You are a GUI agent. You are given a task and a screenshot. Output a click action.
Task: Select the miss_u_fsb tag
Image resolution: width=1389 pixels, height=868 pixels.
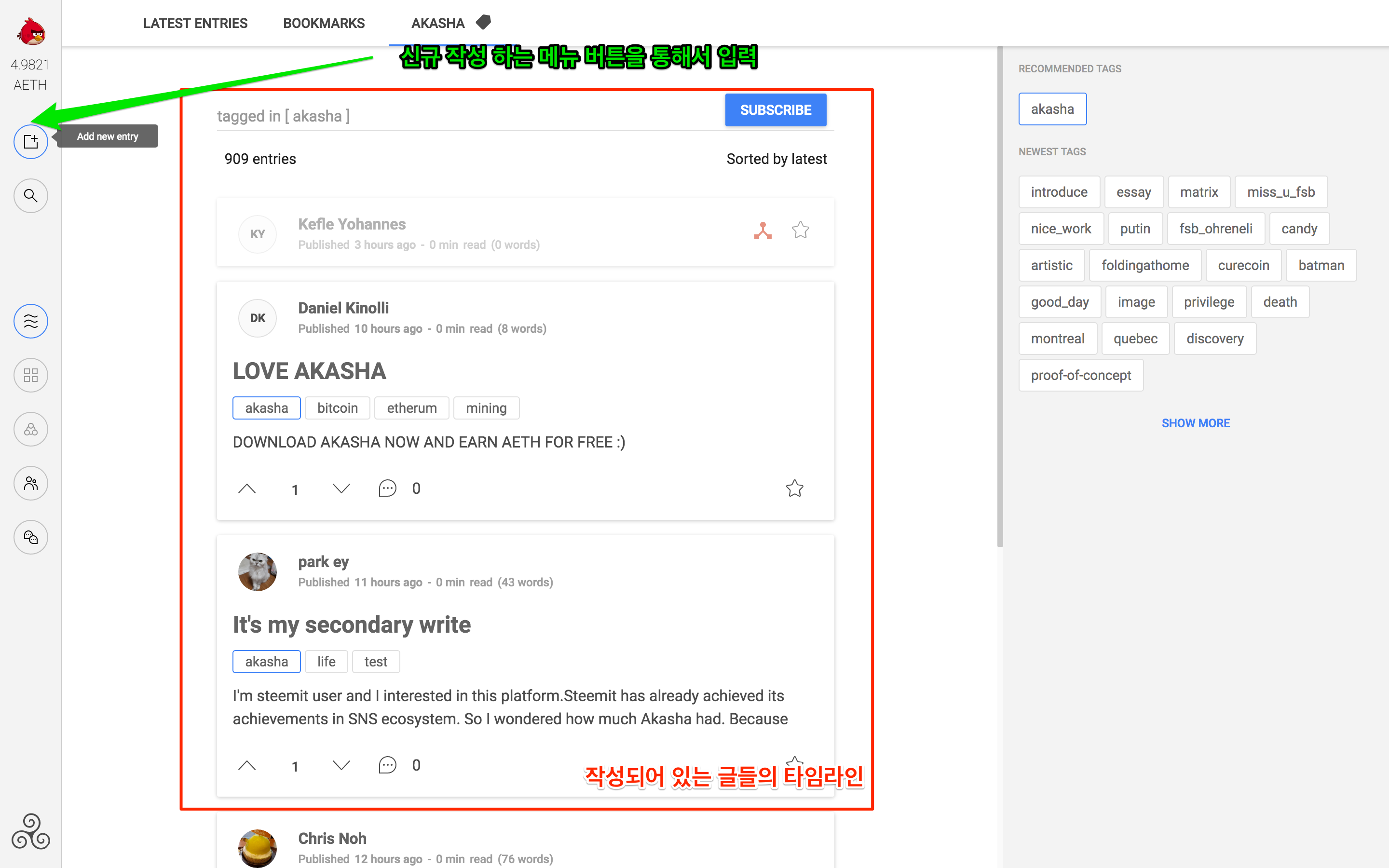pyautogui.click(x=1280, y=192)
